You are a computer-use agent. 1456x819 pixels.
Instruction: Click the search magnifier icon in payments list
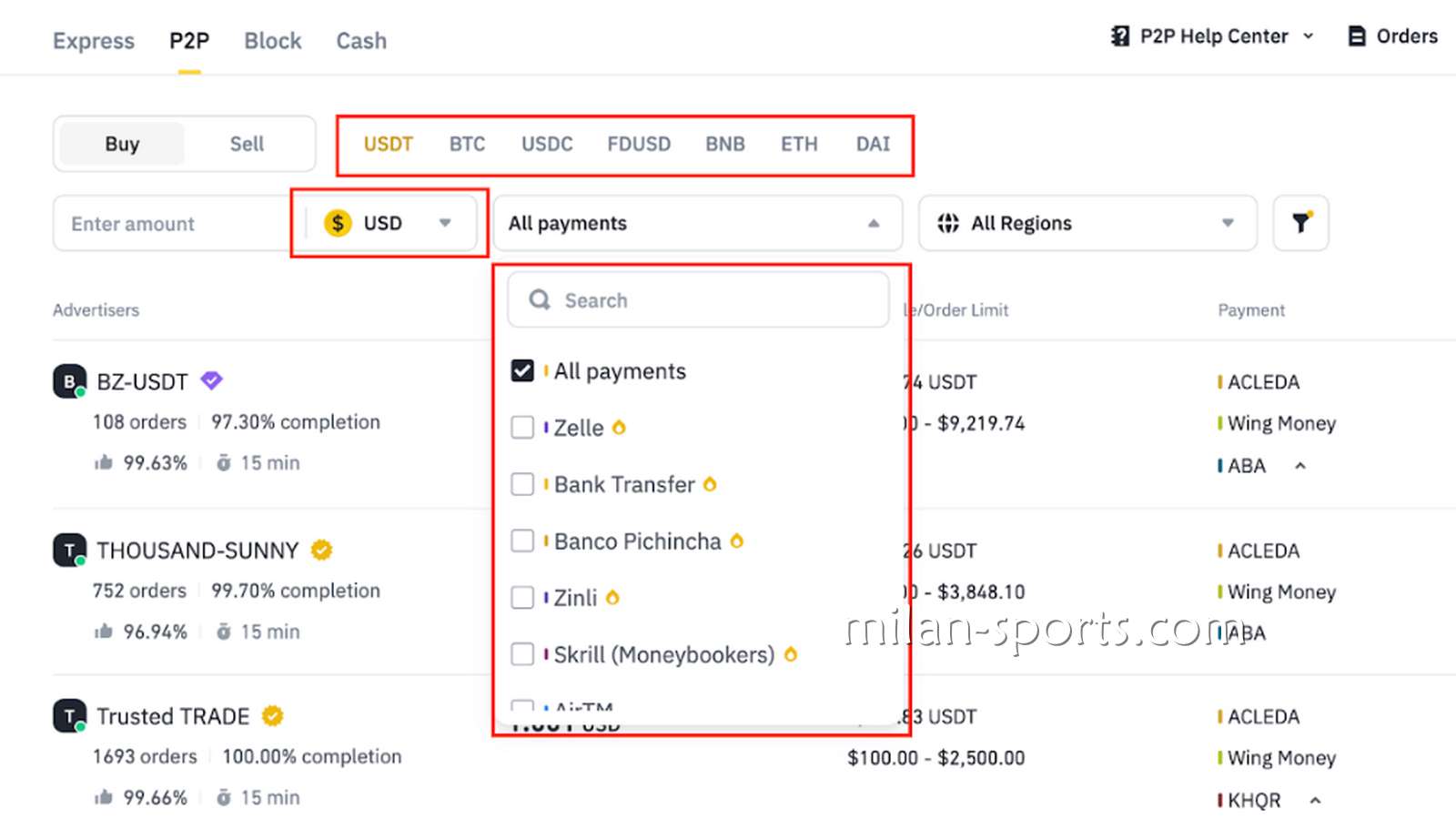coord(540,300)
